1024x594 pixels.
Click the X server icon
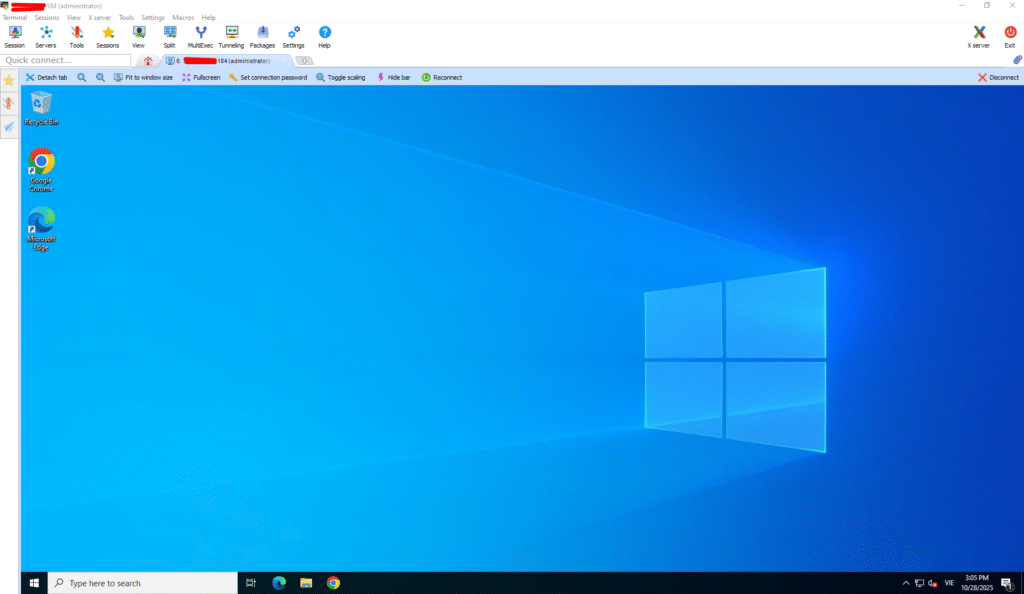979,37
